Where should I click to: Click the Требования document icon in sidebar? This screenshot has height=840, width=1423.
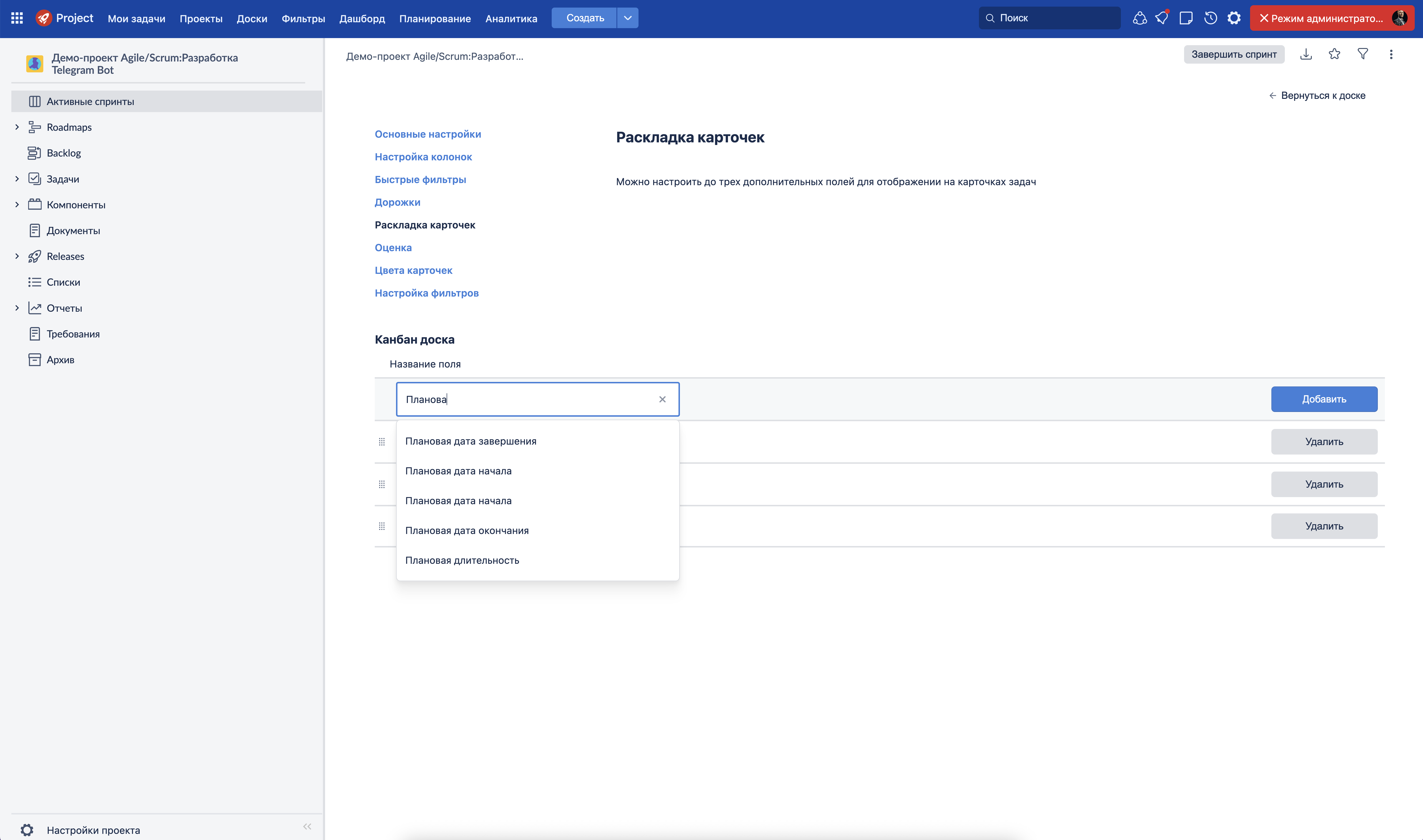click(x=35, y=334)
